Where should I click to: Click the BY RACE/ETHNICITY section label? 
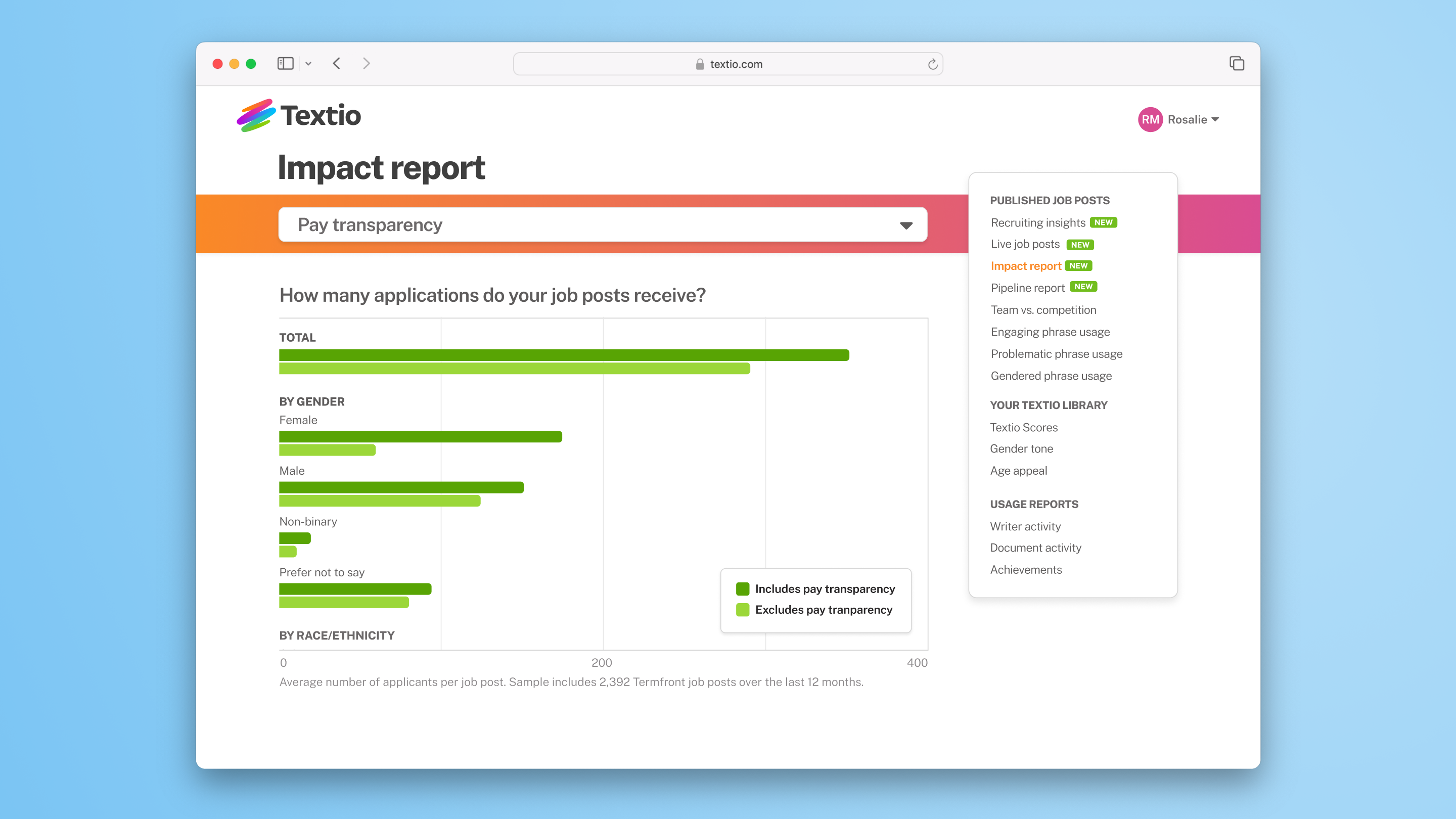(x=337, y=635)
